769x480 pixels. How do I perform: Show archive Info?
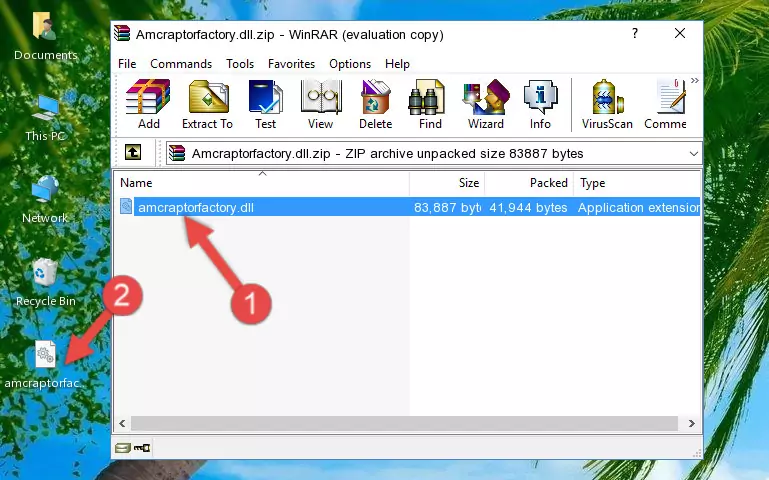click(540, 104)
